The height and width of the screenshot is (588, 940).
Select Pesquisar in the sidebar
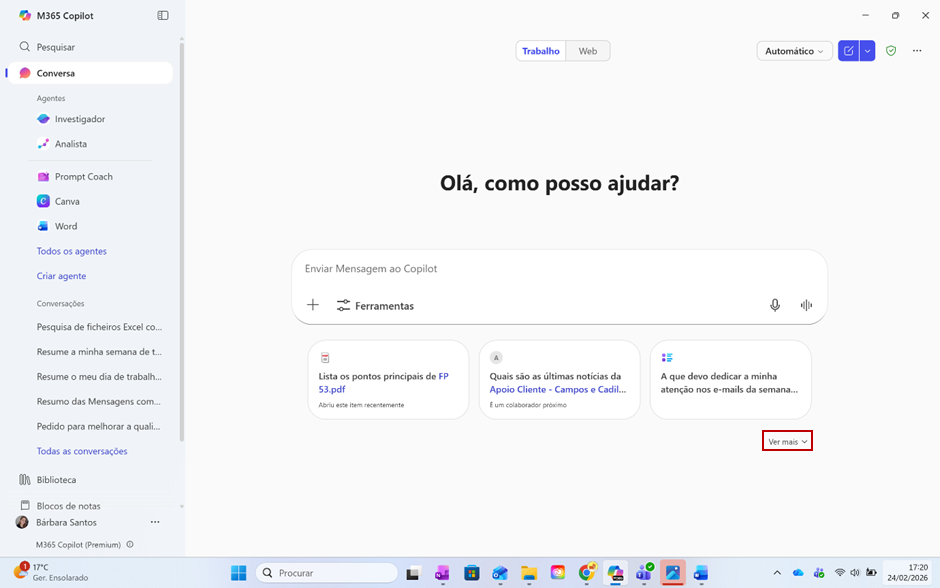55,47
